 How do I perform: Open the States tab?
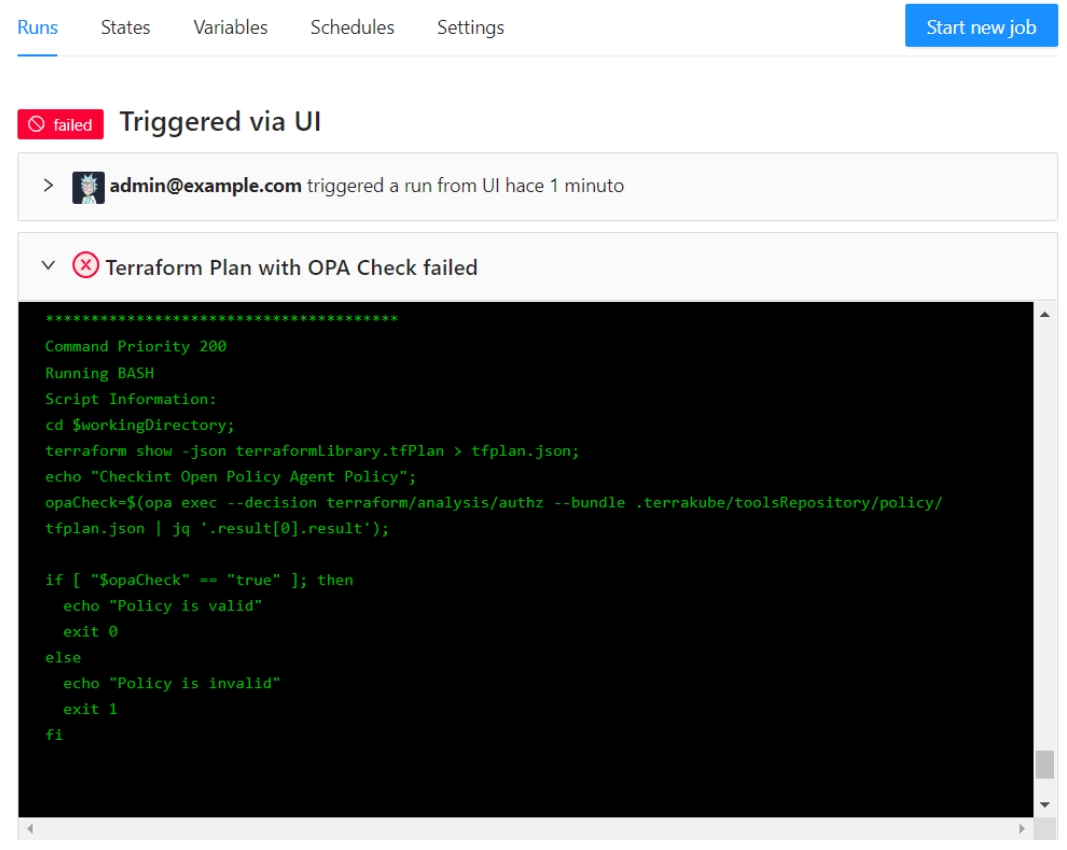(125, 27)
